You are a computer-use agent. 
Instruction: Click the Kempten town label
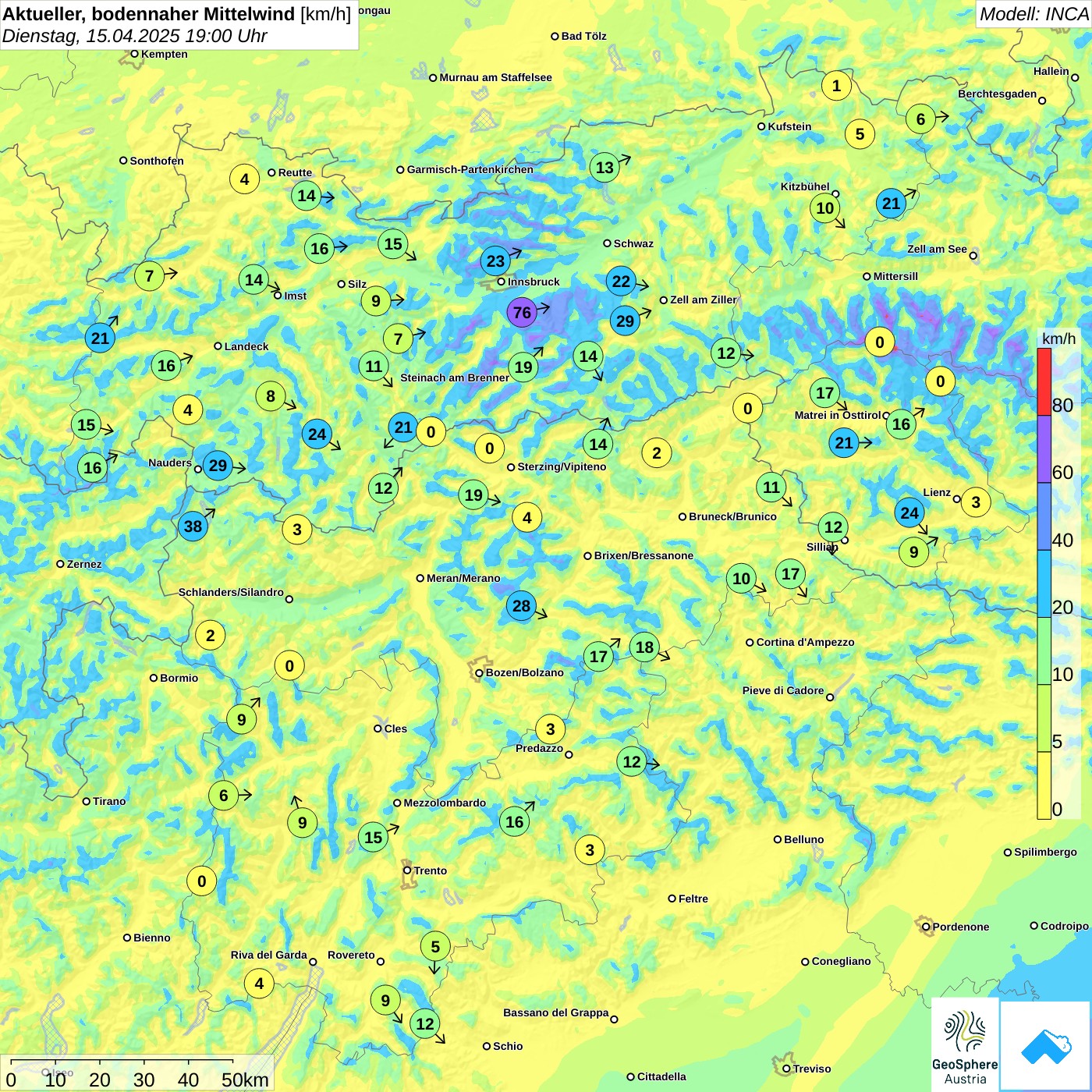(164, 54)
